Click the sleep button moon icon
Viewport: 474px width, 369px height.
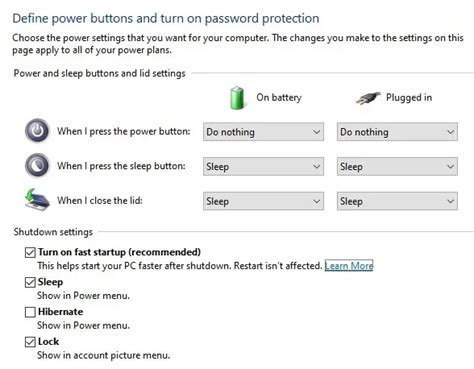click(x=37, y=165)
